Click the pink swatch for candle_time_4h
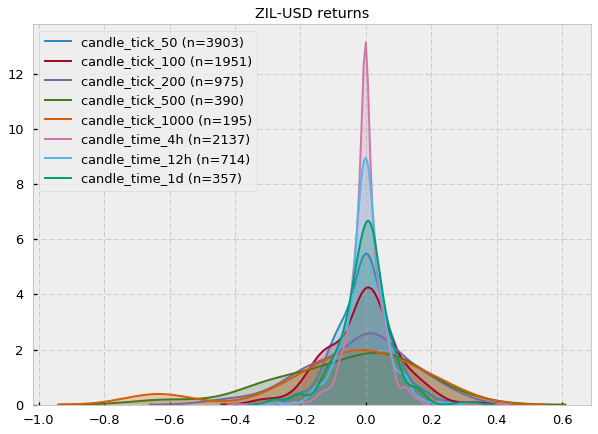The height and width of the screenshot is (434, 598). 58,139
